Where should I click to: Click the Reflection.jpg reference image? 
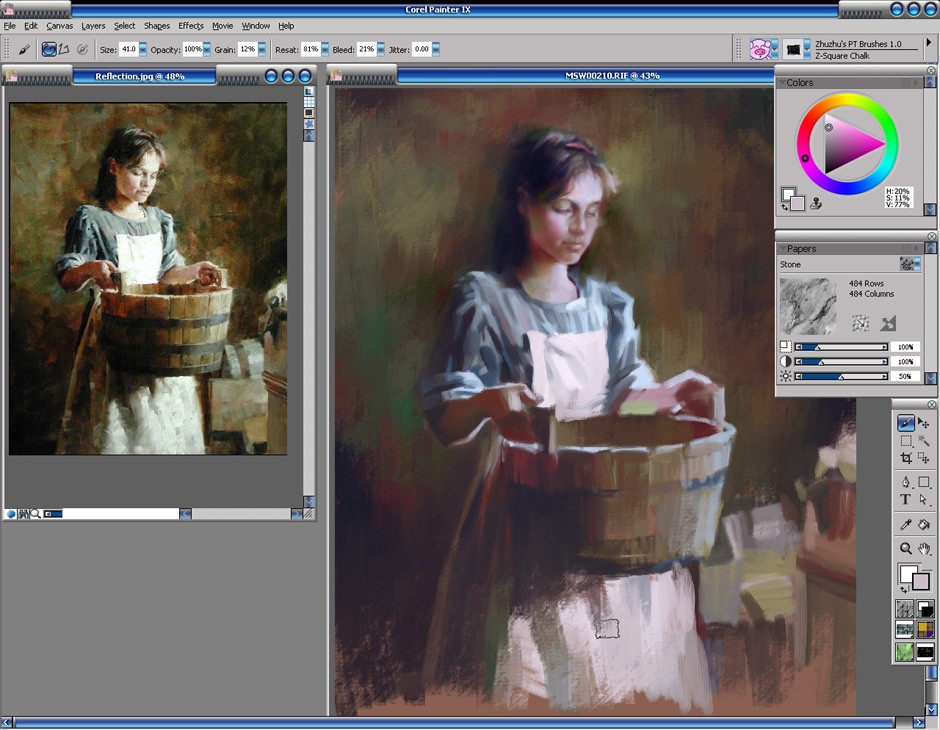coord(148,279)
